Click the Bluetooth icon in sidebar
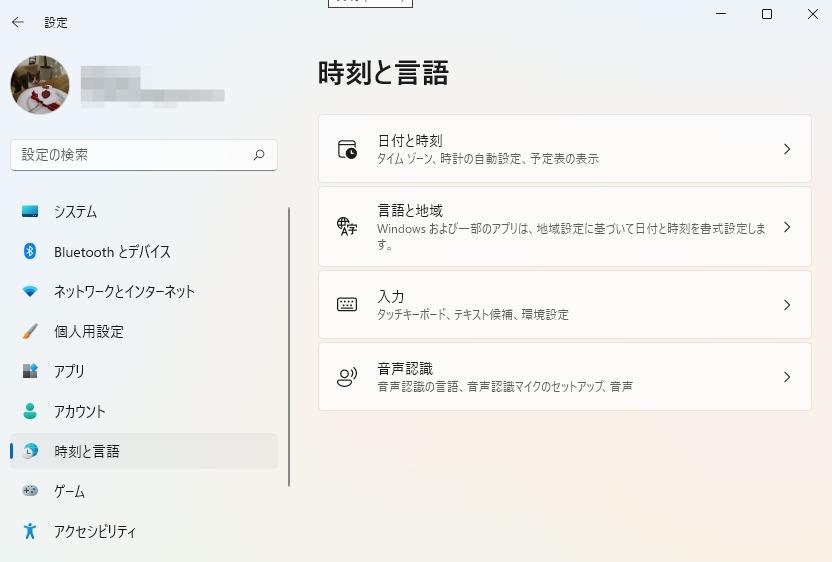The height and width of the screenshot is (562, 832). [30, 251]
